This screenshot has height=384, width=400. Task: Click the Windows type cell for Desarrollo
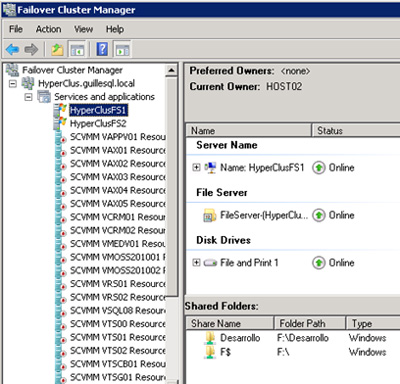[x=367, y=338]
